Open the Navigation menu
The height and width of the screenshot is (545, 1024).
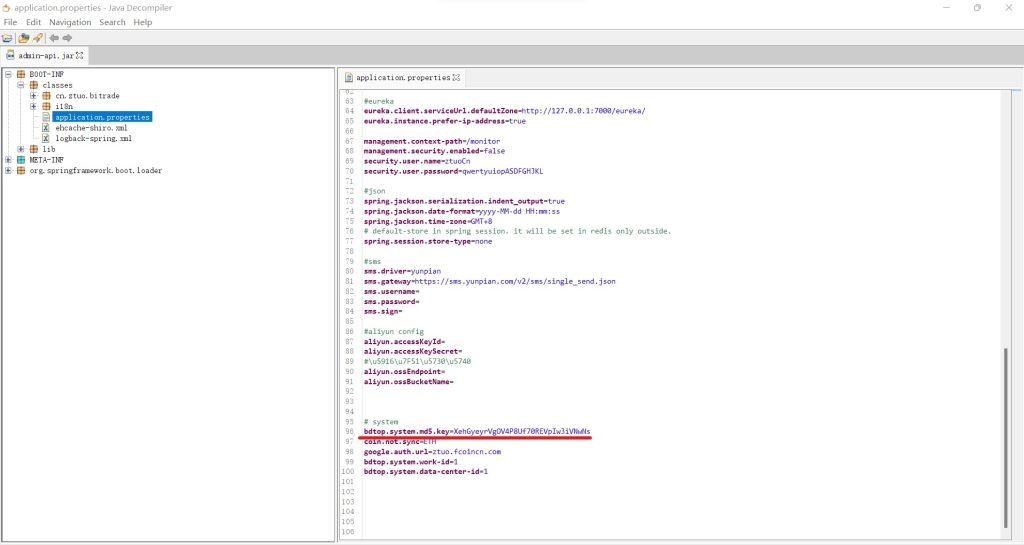point(69,22)
